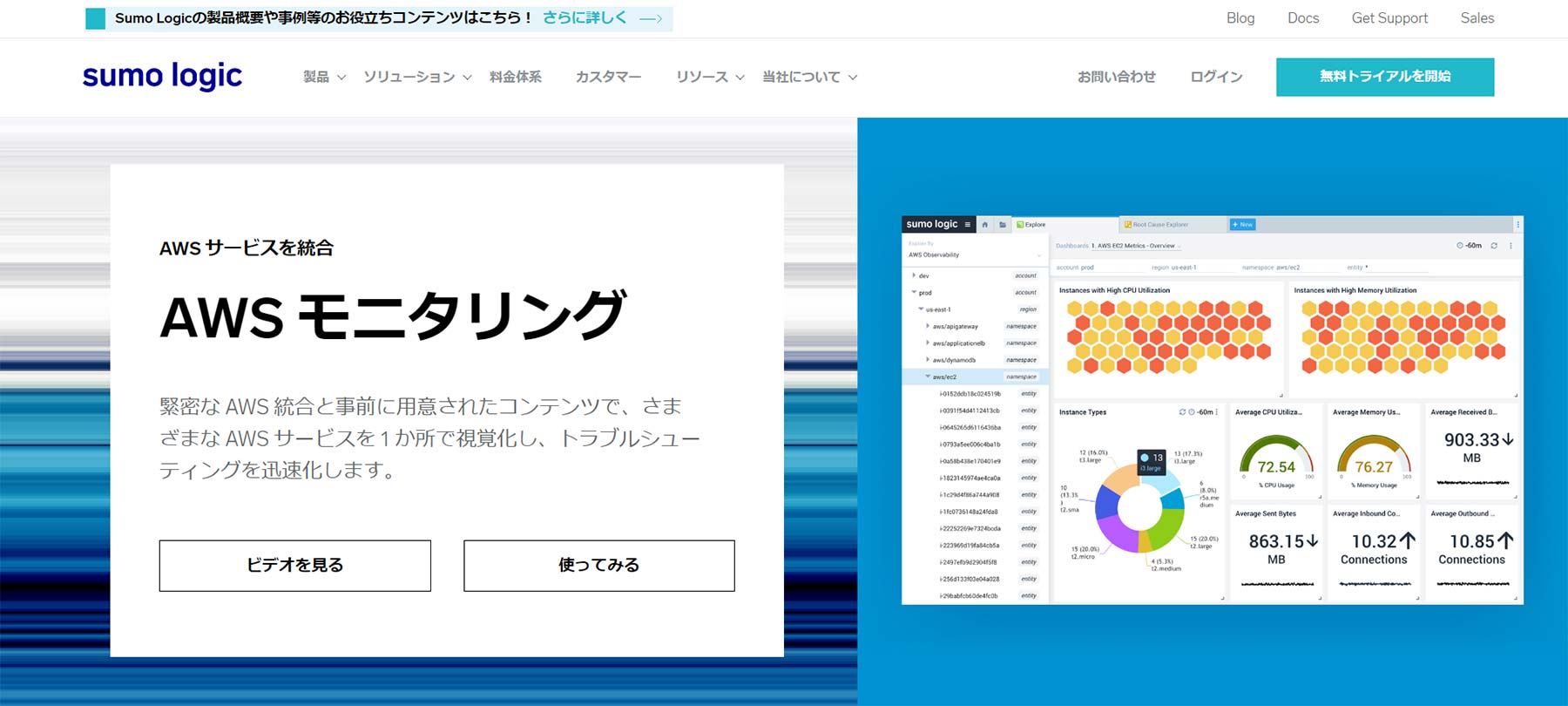Open the Sales link
This screenshot has height=706, width=1568.
(1477, 18)
